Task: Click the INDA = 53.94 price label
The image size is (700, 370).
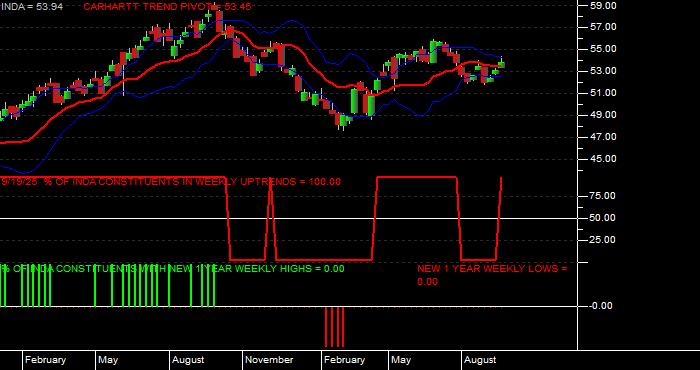Action: [31, 7]
